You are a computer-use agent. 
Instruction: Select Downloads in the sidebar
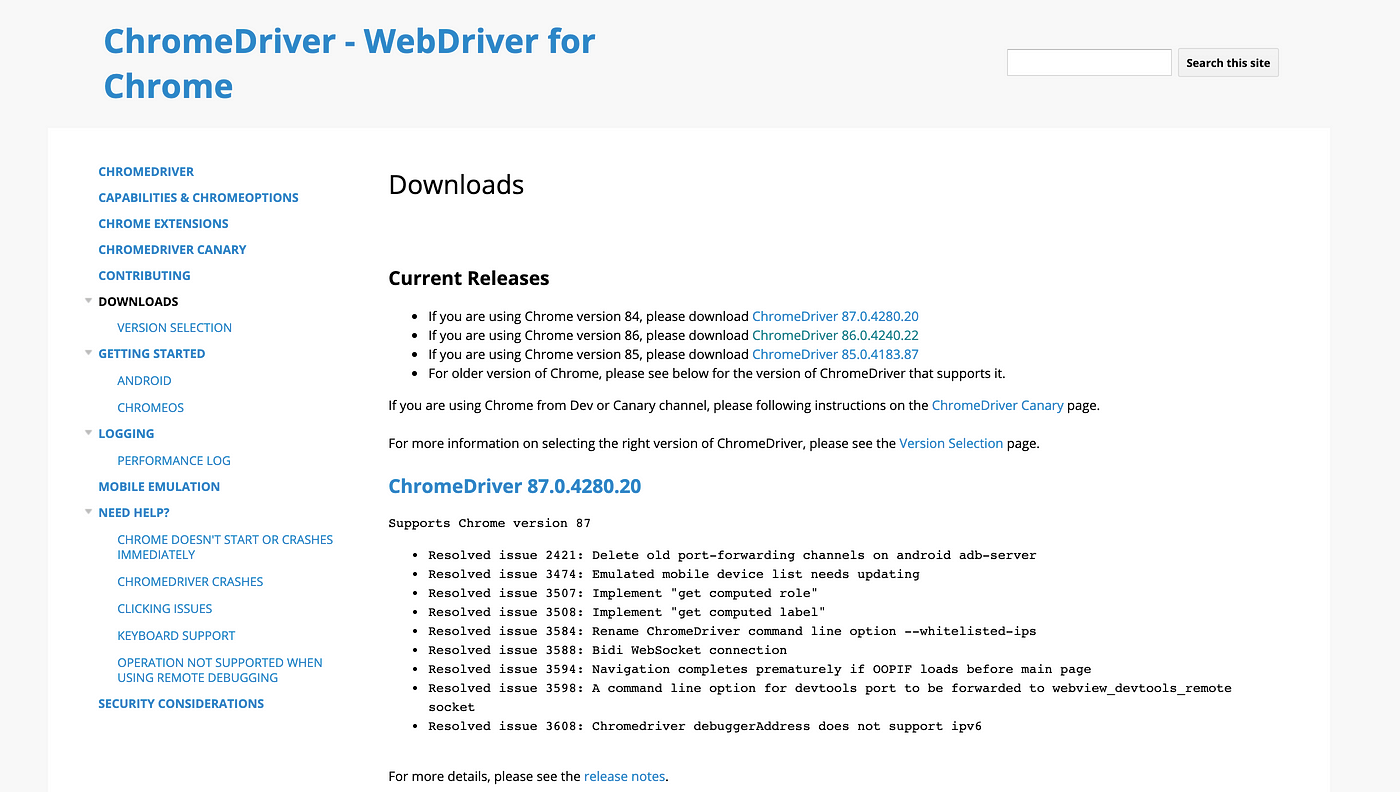(138, 302)
